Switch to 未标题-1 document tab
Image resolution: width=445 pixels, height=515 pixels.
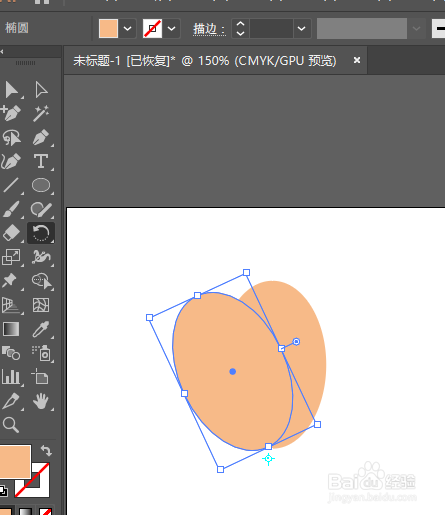[x=205, y=61]
